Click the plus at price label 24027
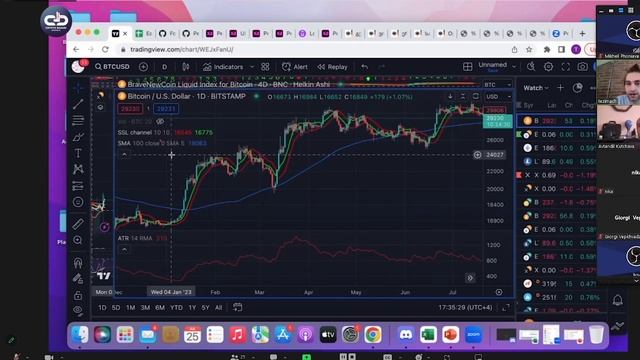640x360 pixels. pos(478,155)
